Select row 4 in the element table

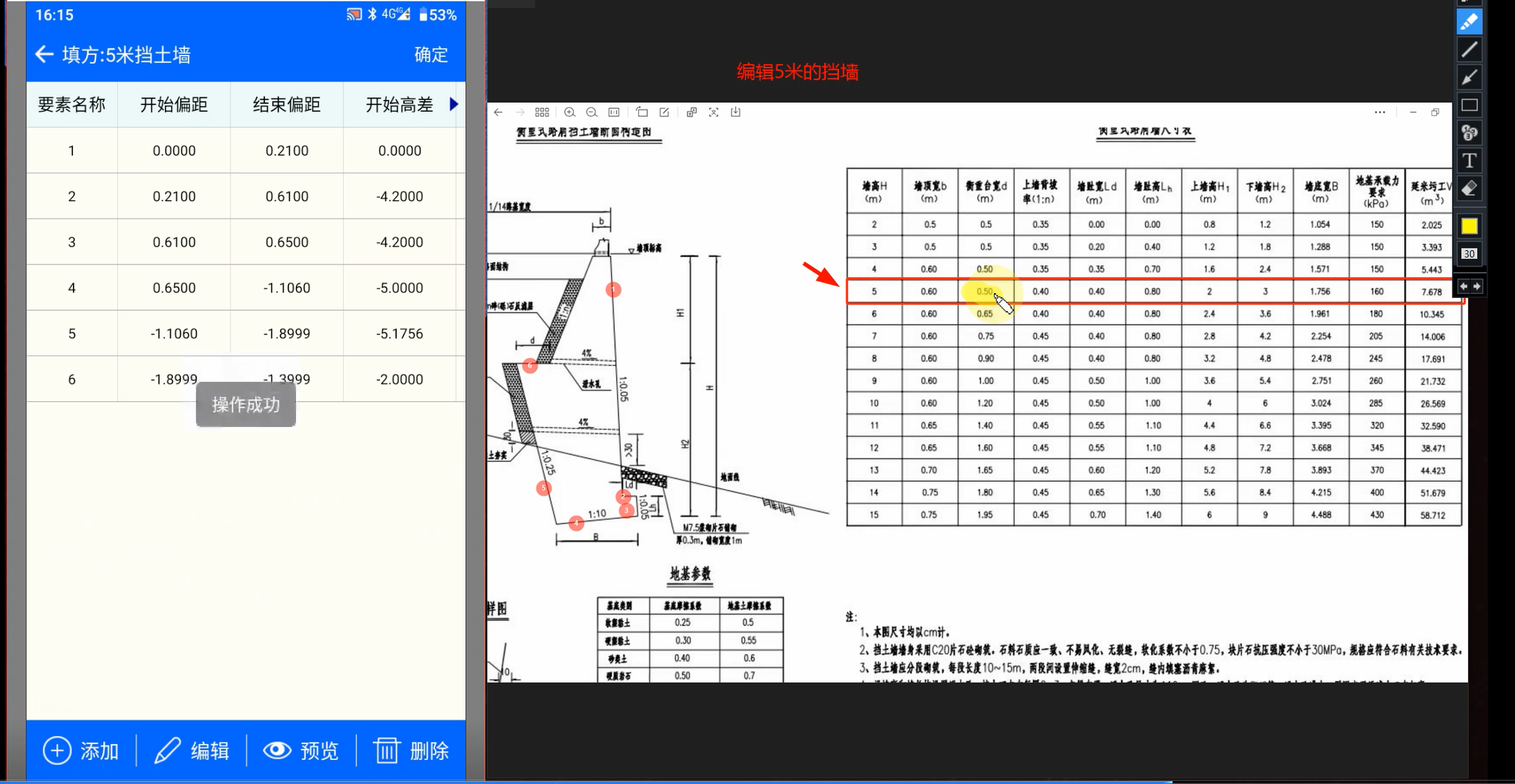click(245, 288)
